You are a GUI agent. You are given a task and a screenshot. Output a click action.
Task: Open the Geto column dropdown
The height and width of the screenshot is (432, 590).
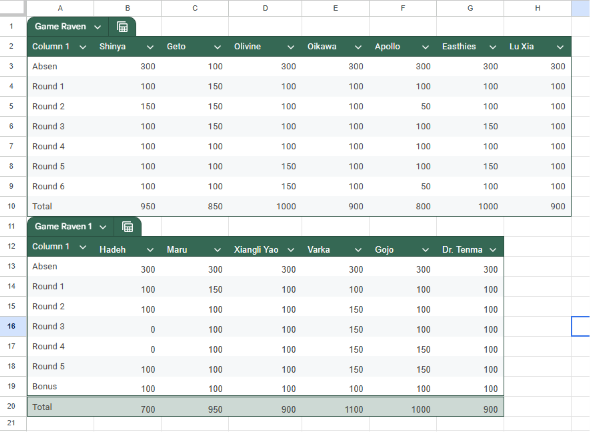[x=217, y=47]
